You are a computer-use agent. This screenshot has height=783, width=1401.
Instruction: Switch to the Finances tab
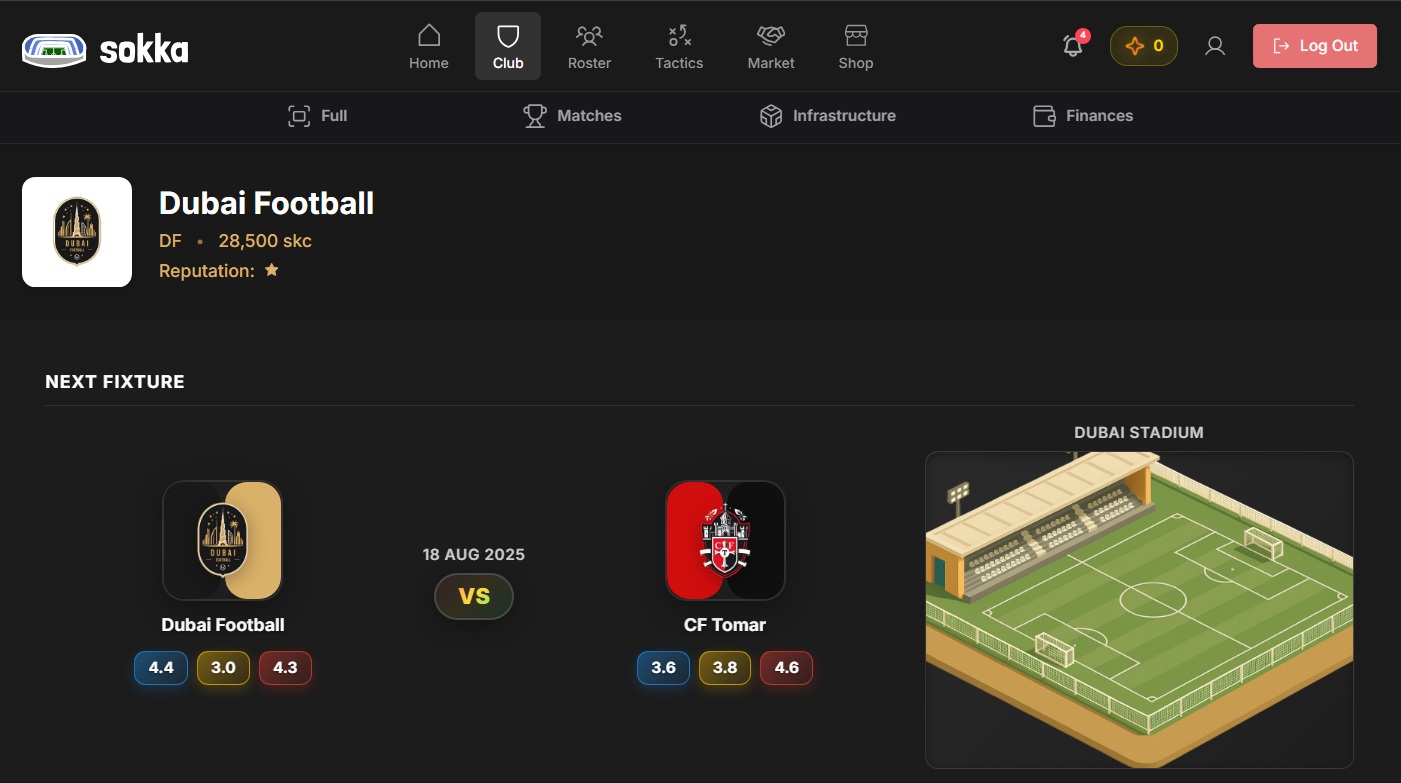(x=1083, y=116)
